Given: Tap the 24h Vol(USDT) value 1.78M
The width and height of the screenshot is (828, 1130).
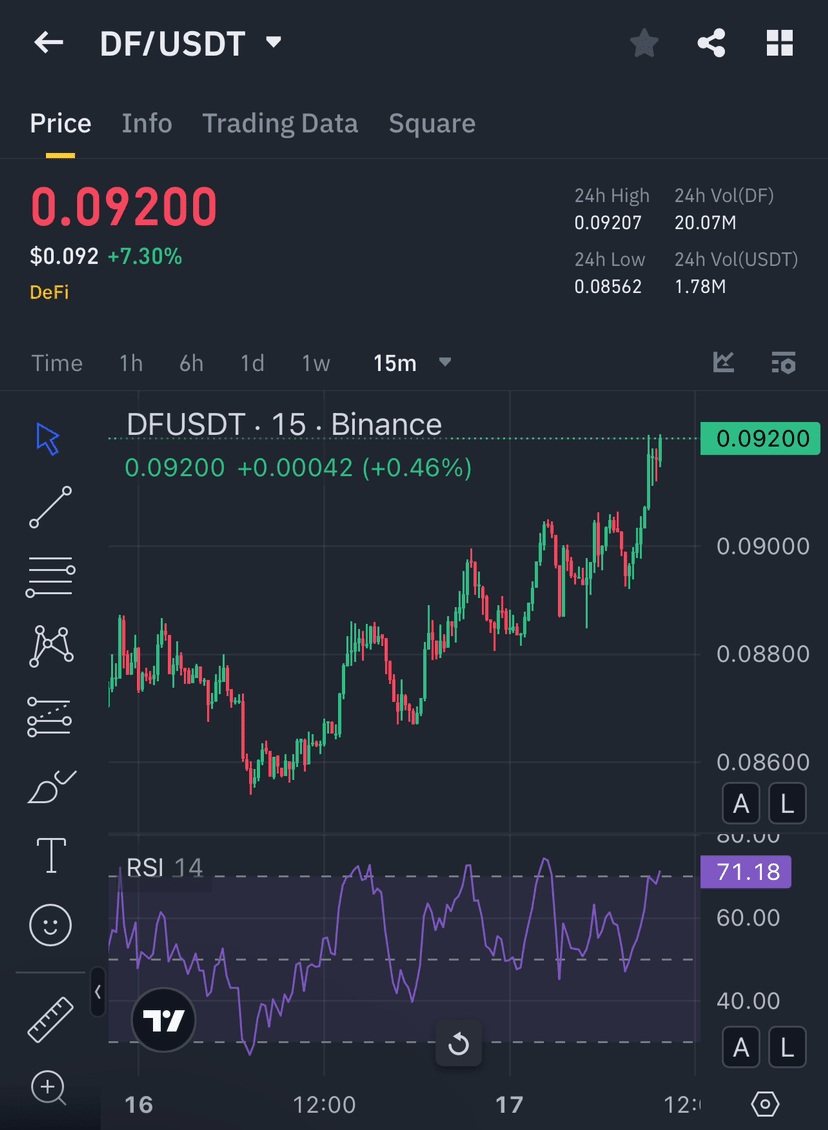Looking at the screenshot, I should [x=700, y=287].
